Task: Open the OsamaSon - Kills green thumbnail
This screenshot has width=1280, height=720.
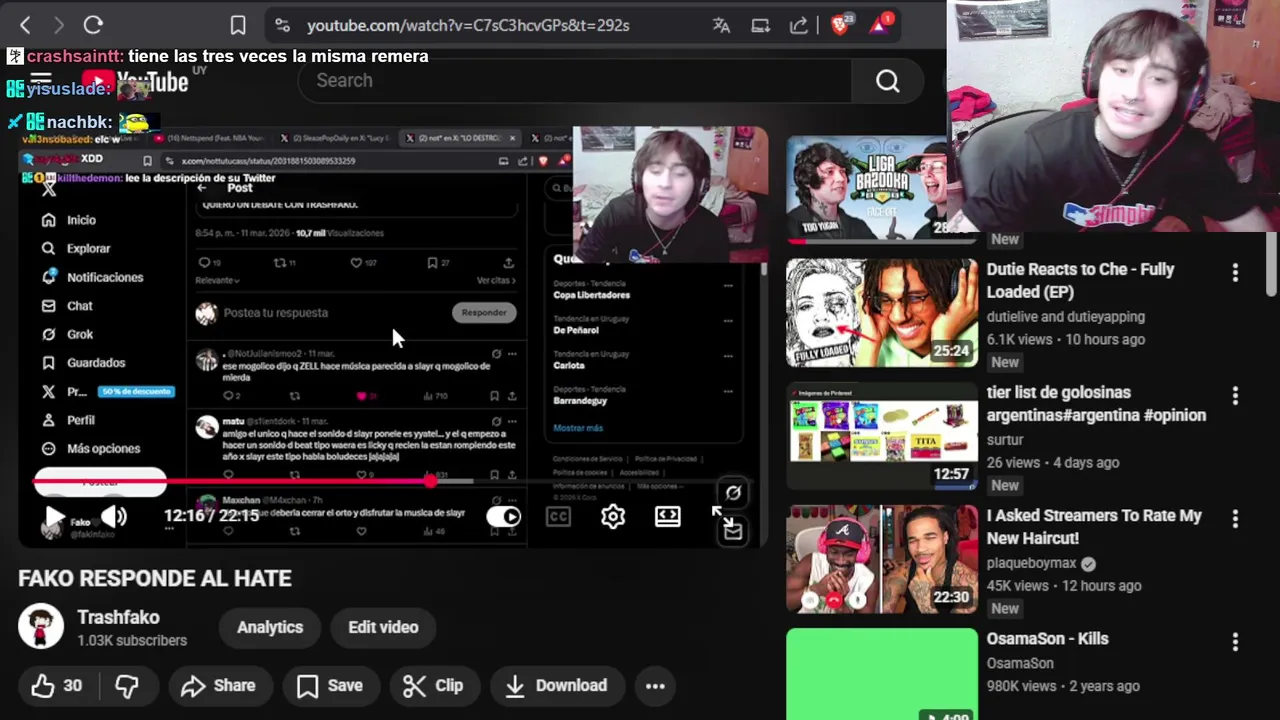Action: [882, 674]
